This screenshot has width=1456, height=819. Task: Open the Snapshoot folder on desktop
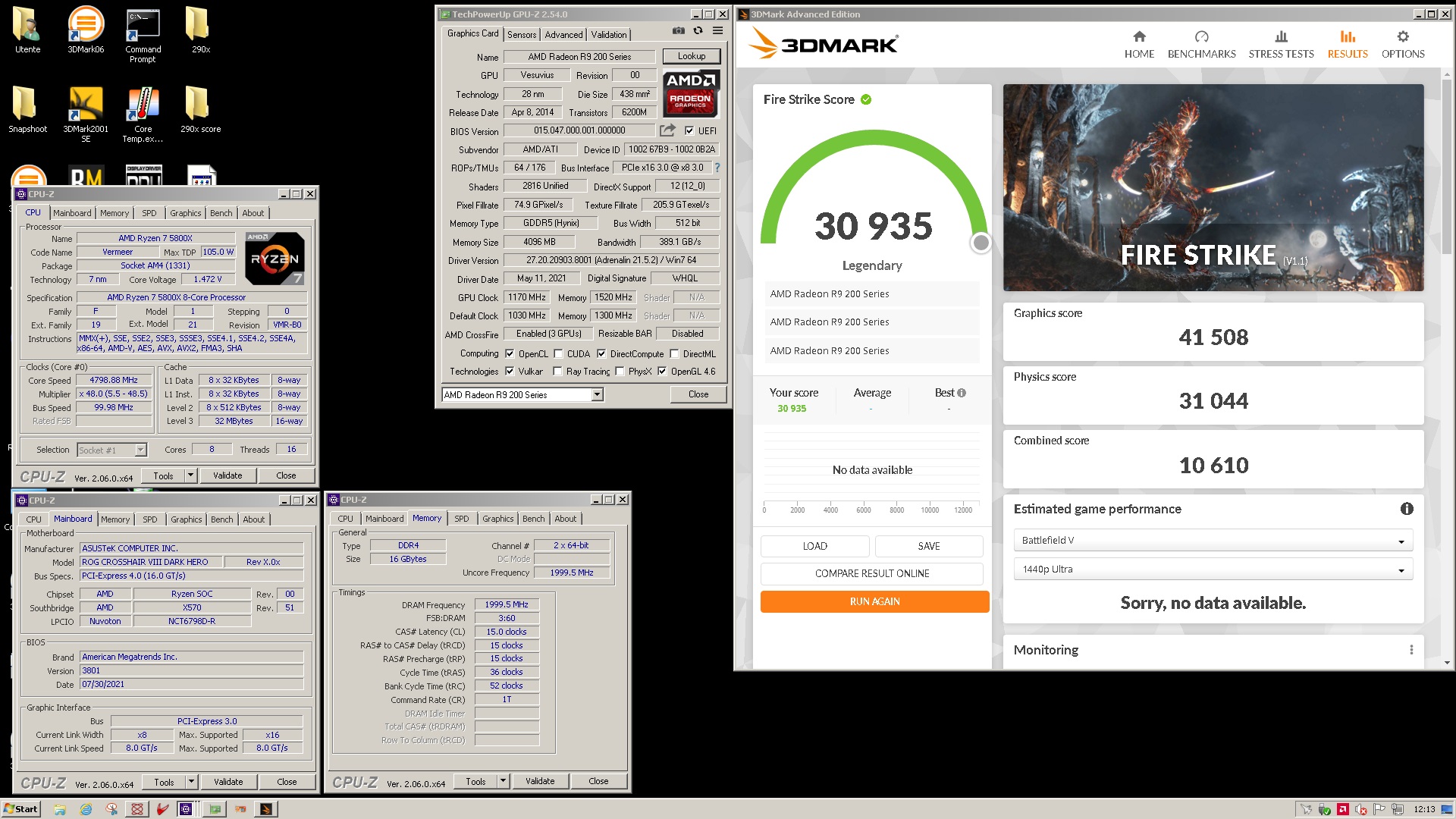tap(27, 108)
